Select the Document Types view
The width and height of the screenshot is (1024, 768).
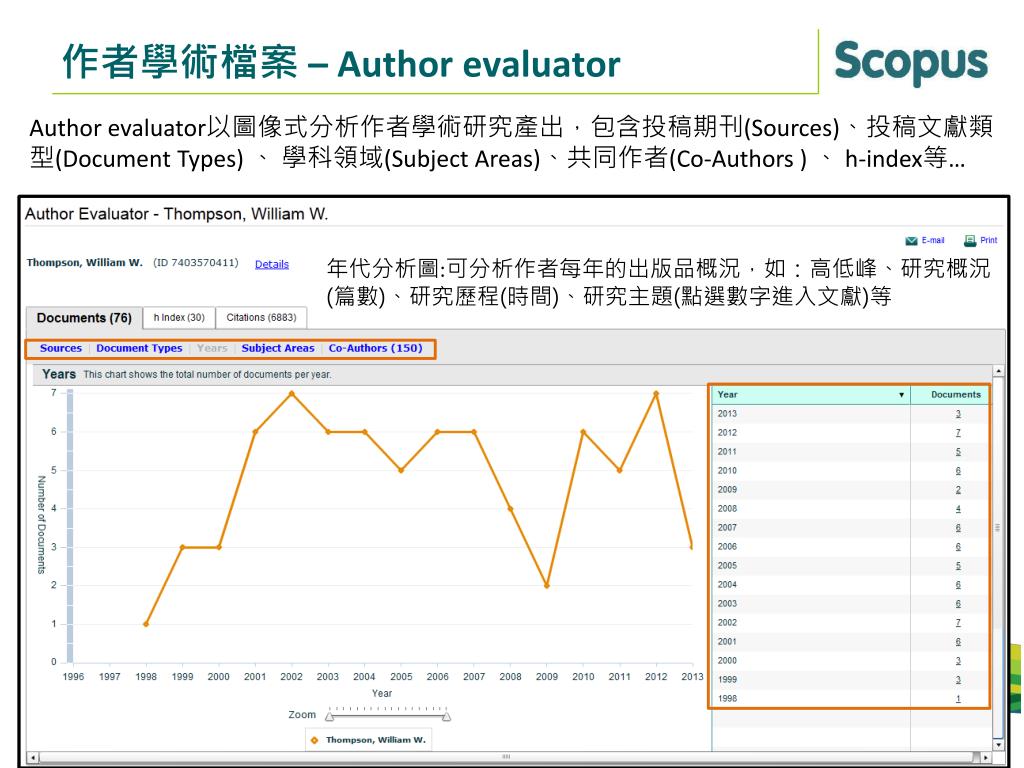[x=139, y=348]
